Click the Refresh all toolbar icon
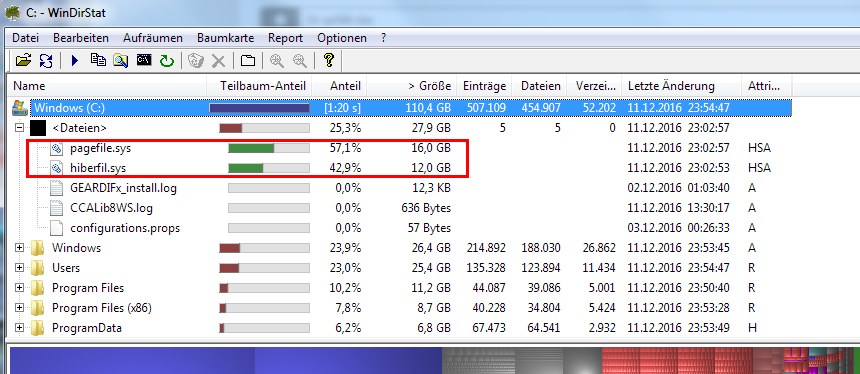 point(46,60)
